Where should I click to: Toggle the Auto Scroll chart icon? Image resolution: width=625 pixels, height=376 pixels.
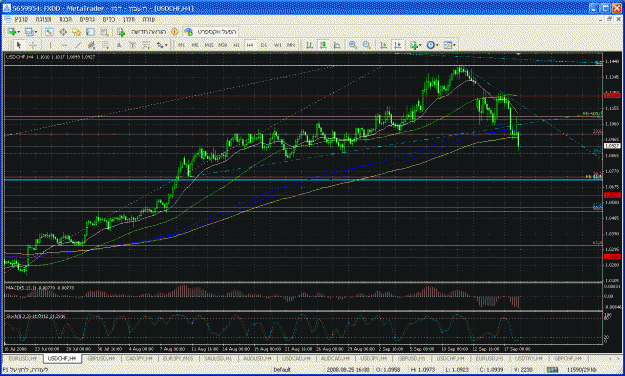[x=383, y=45]
